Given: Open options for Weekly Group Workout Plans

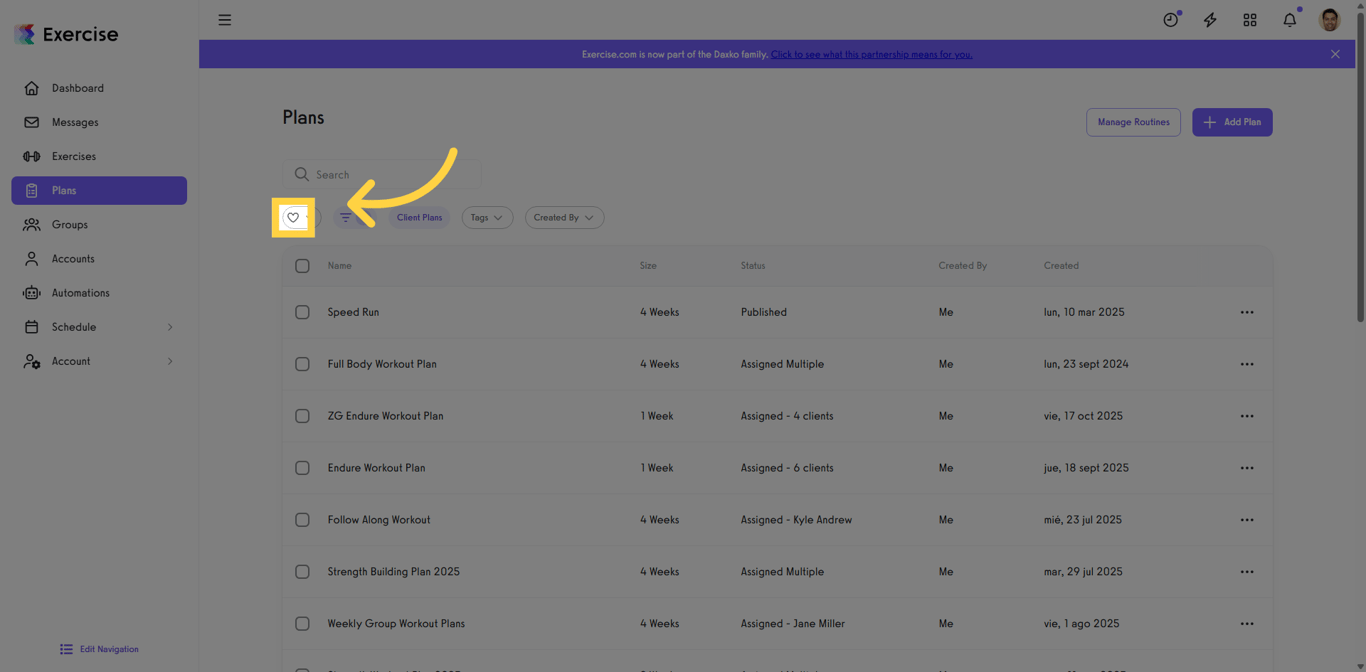Looking at the screenshot, I should coord(1247,624).
